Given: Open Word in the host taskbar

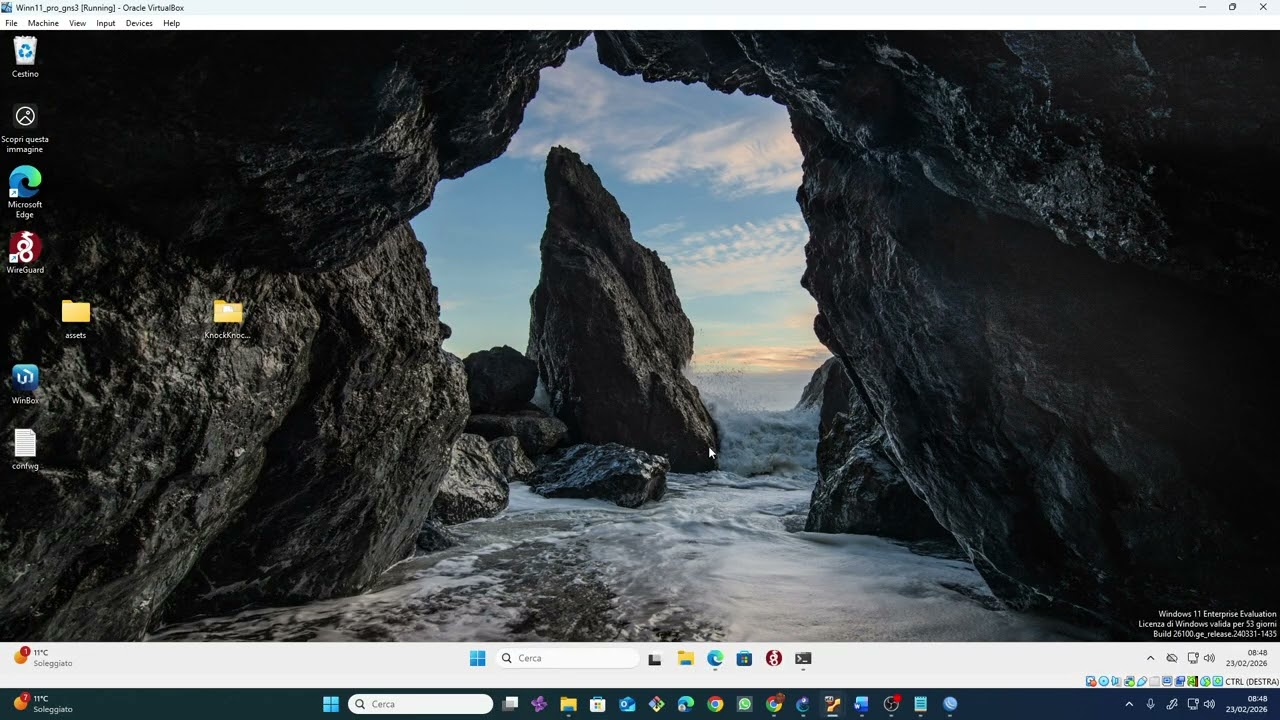Looking at the screenshot, I should [861, 704].
